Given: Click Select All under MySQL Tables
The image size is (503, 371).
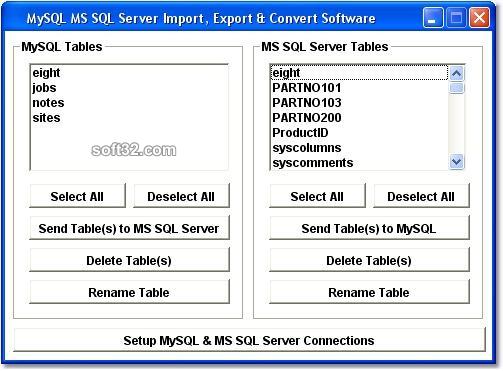Looking at the screenshot, I should pyautogui.click(x=77, y=196).
